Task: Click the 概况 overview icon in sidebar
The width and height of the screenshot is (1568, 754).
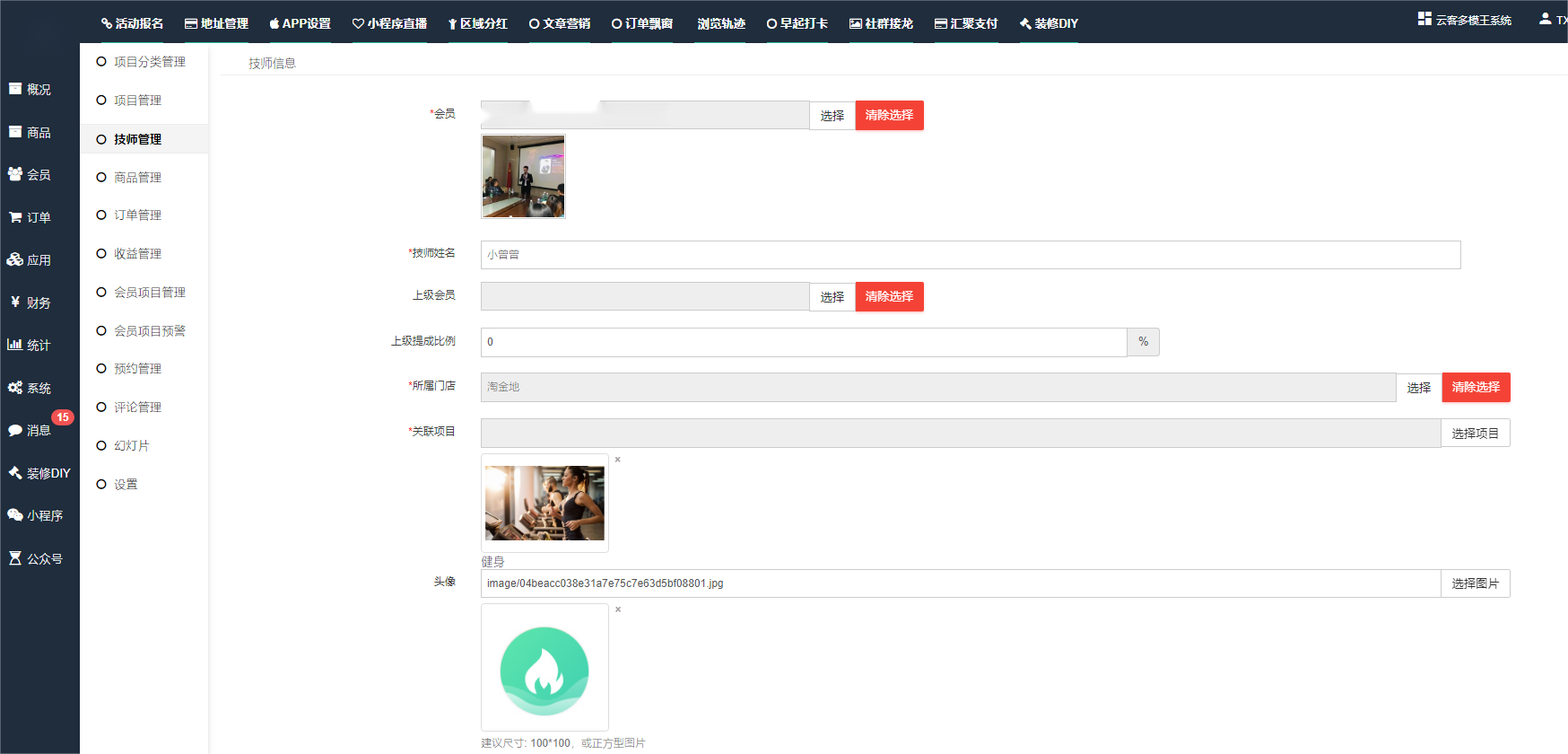Action: click(x=15, y=89)
